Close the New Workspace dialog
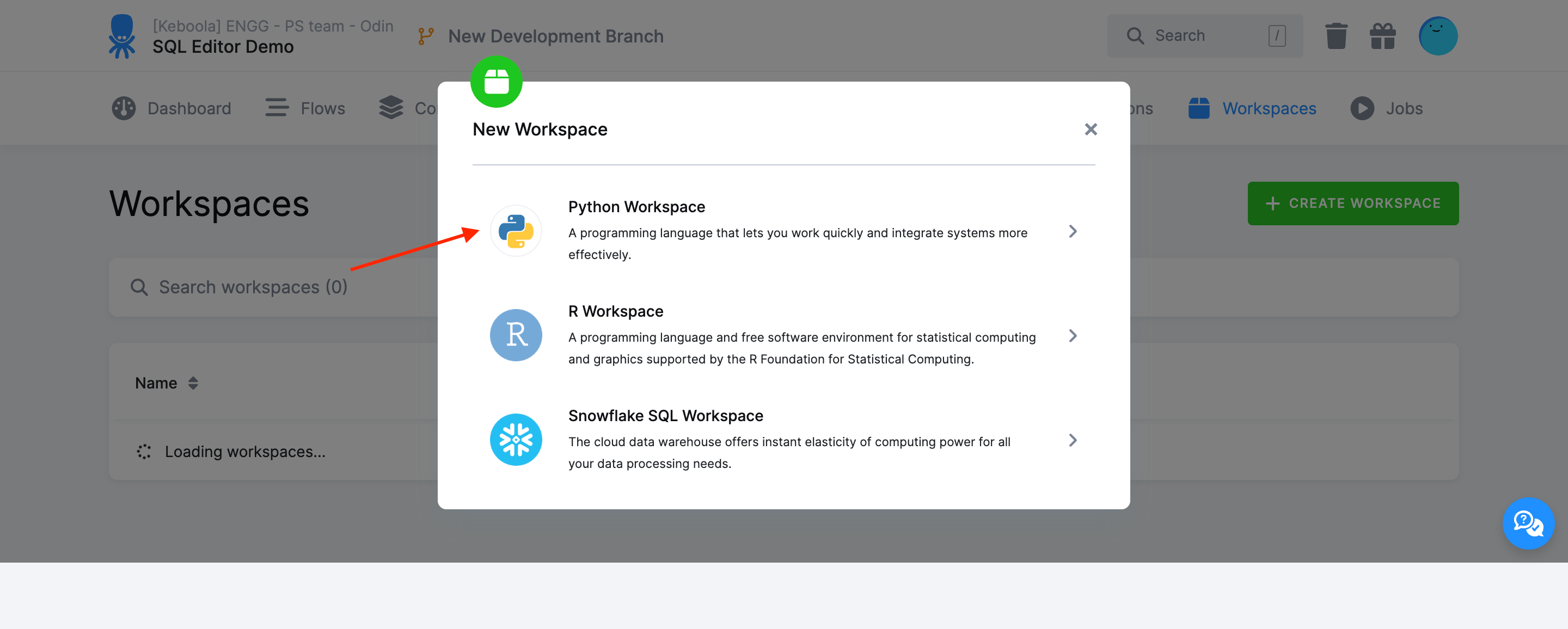This screenshot has height=629, width=1568. (1090, 129)
